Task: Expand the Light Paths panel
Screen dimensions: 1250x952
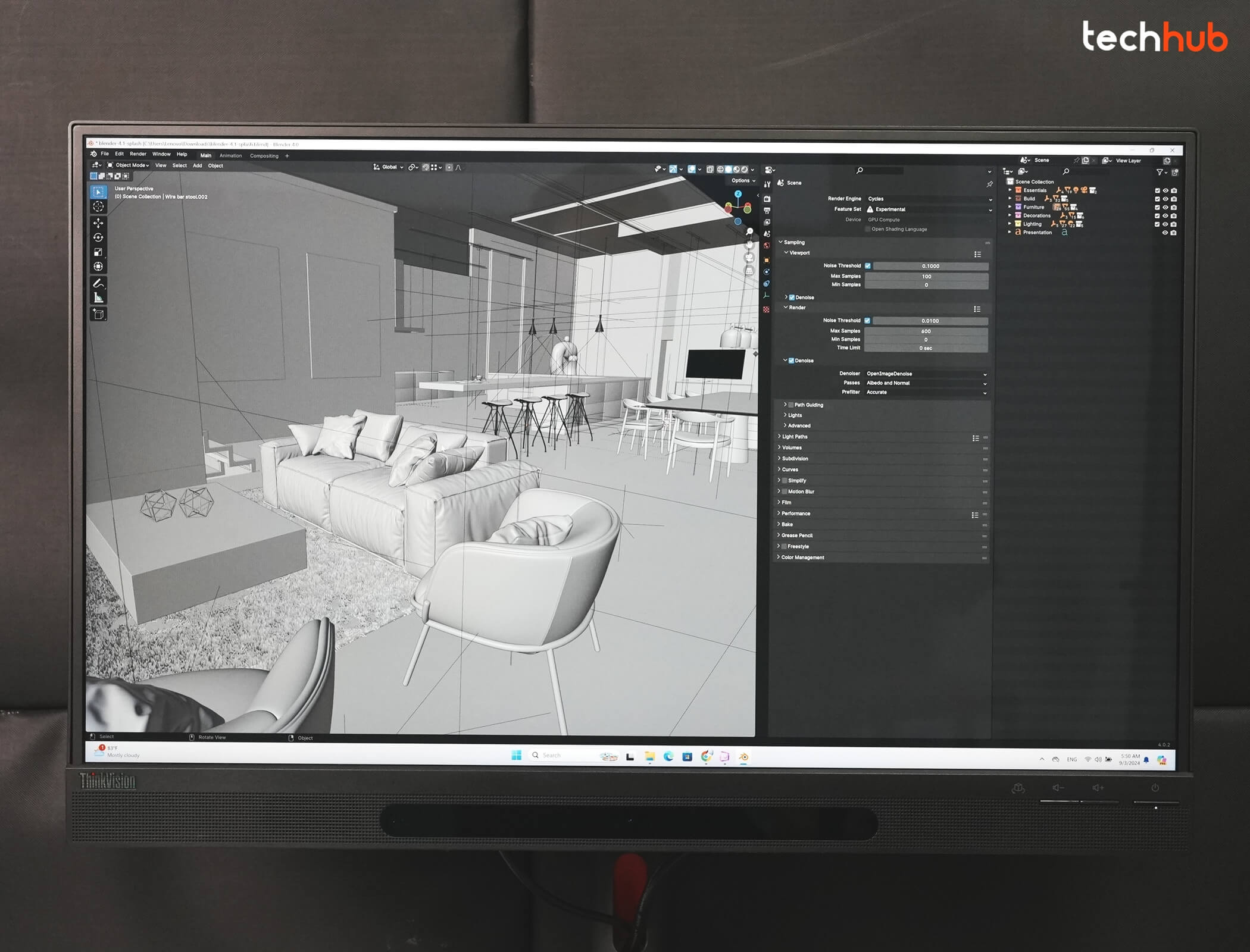Action: click(793, 437)
